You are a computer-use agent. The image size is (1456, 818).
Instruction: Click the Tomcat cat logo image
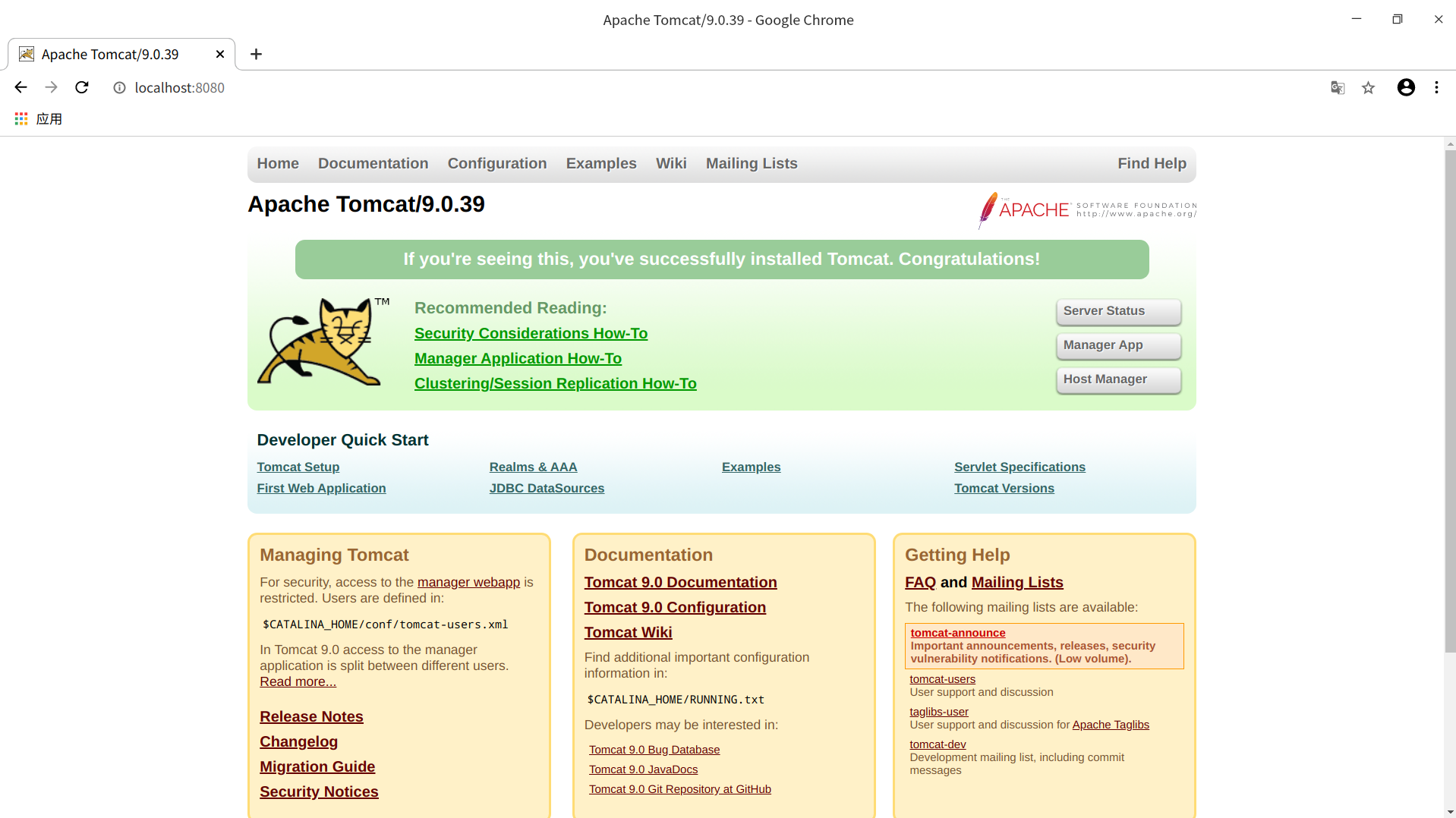(323, 341)
